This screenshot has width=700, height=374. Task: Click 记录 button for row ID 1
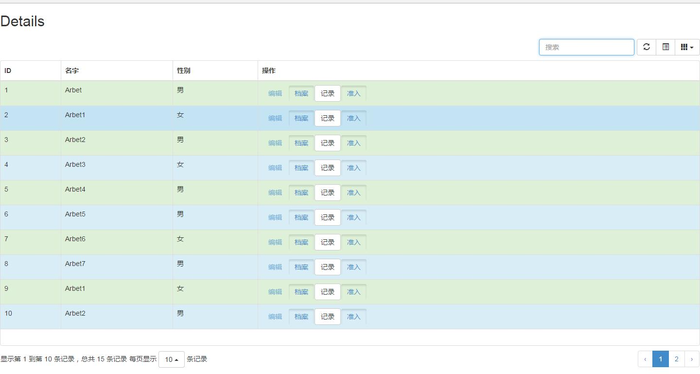328,93
